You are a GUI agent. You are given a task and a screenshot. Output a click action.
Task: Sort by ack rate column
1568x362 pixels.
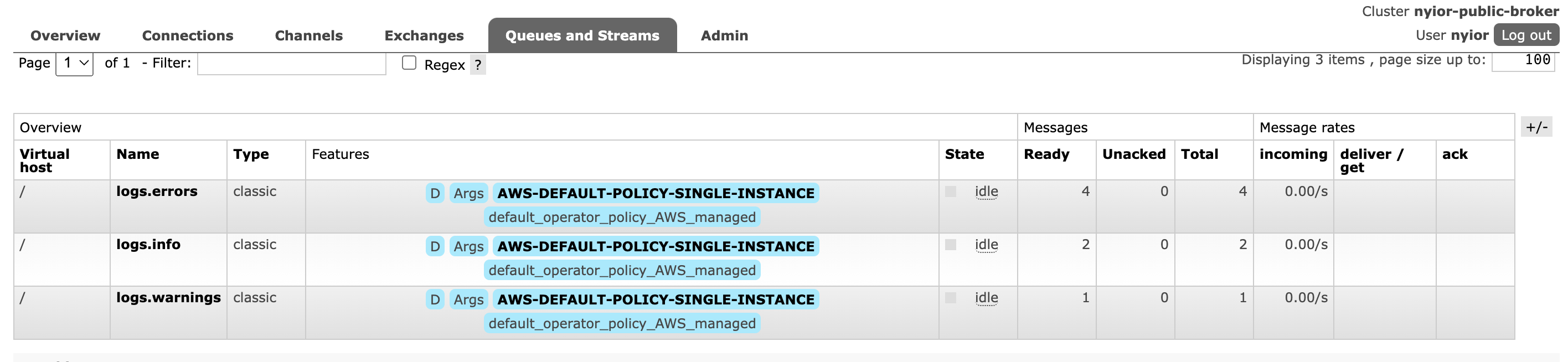1455,154
